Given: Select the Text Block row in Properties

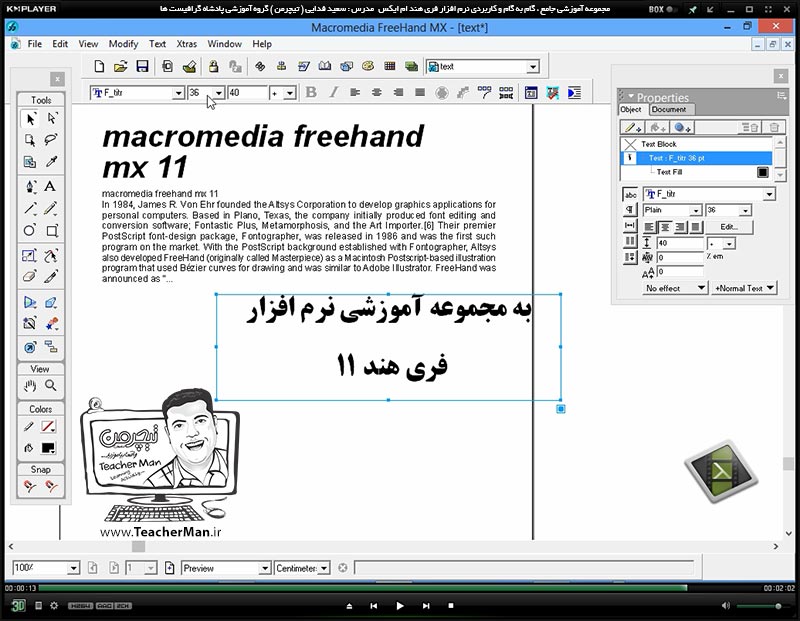Looking at the screenshot, I should coord(696,144).
